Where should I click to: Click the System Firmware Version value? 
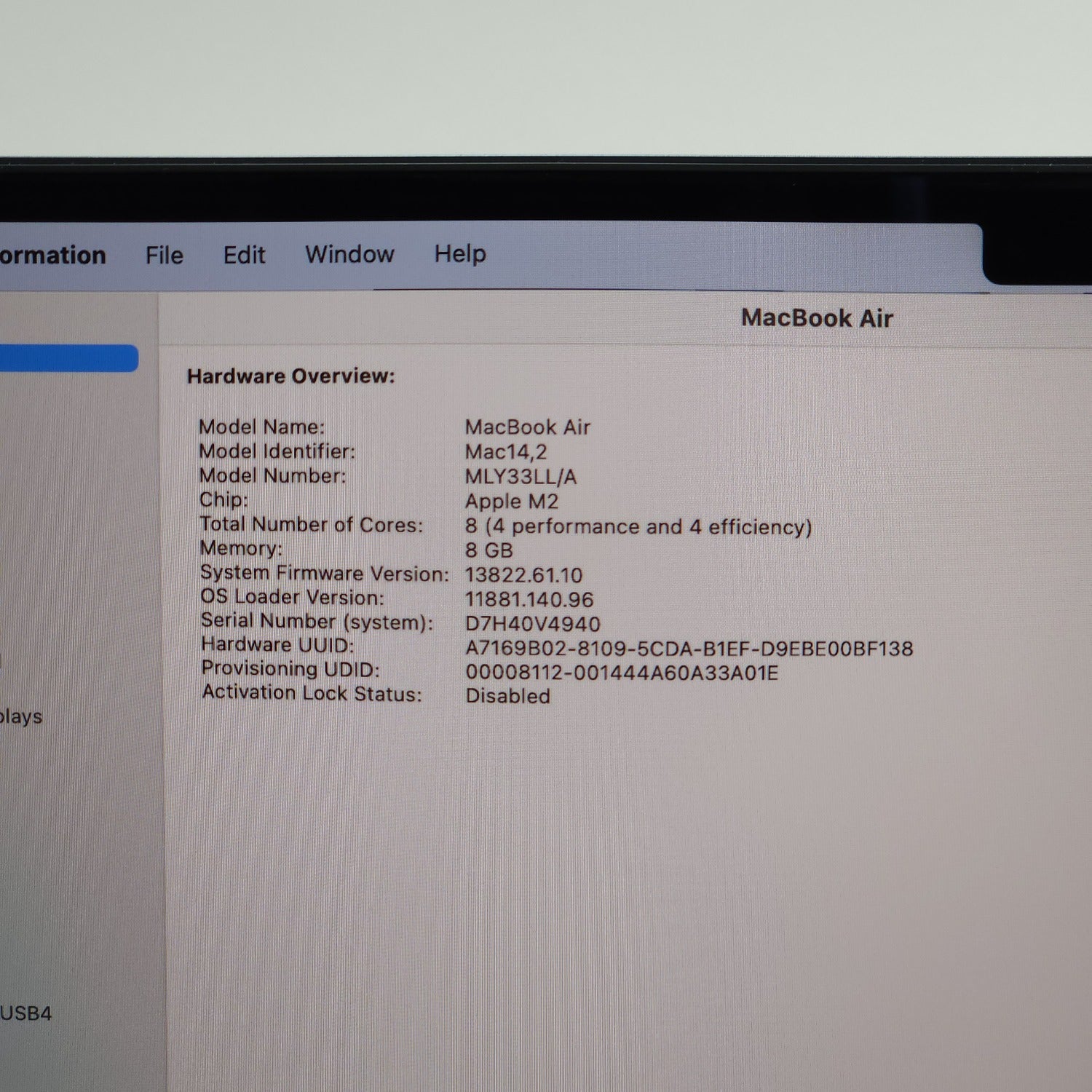pyautogui.click(x=523, y=575)
